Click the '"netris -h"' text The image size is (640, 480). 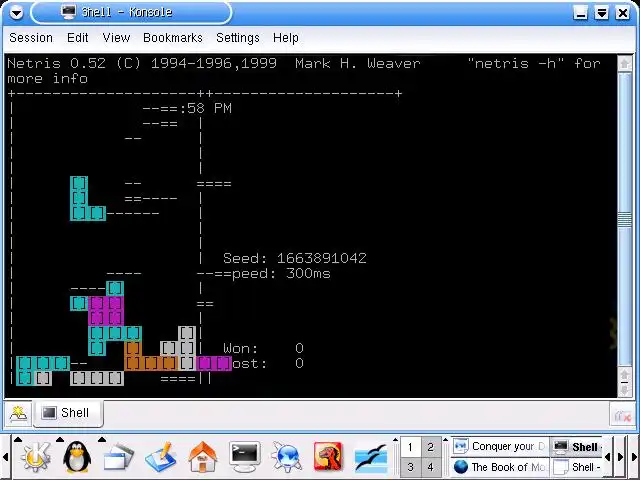click(516, 63)
